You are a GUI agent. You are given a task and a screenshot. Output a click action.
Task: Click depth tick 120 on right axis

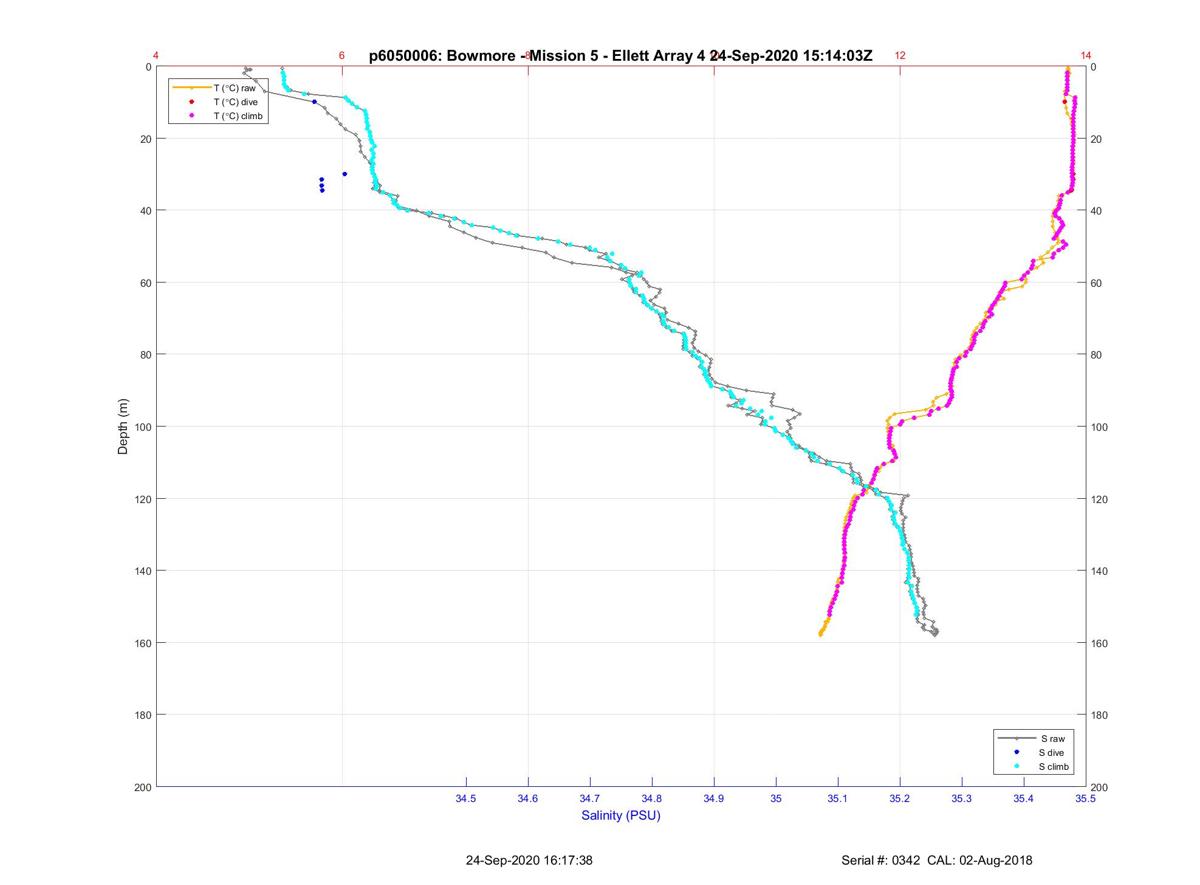tap(1099, 499)
